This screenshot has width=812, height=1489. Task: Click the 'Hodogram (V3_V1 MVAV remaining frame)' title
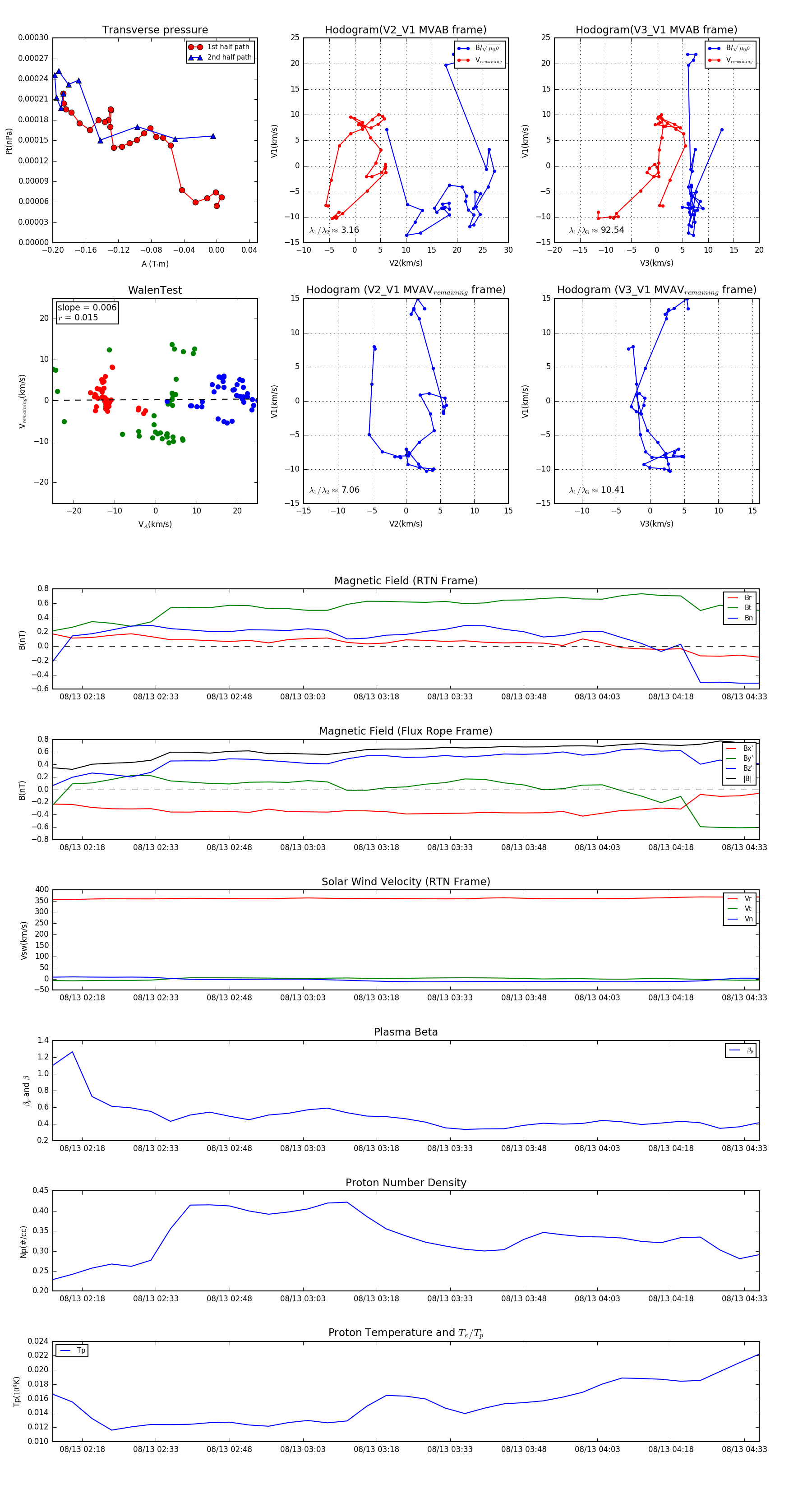656,290
